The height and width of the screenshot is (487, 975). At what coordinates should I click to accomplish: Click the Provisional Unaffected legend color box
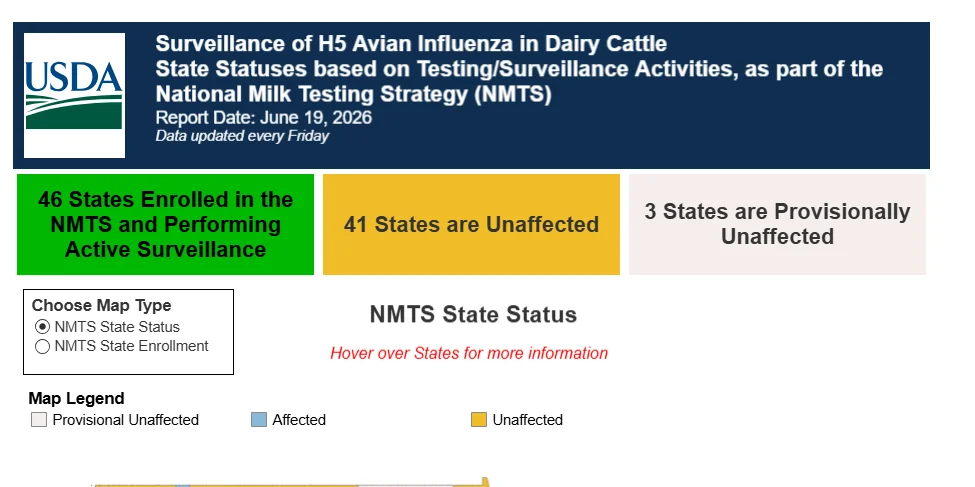pyautogui.click(x=39, y=420)
